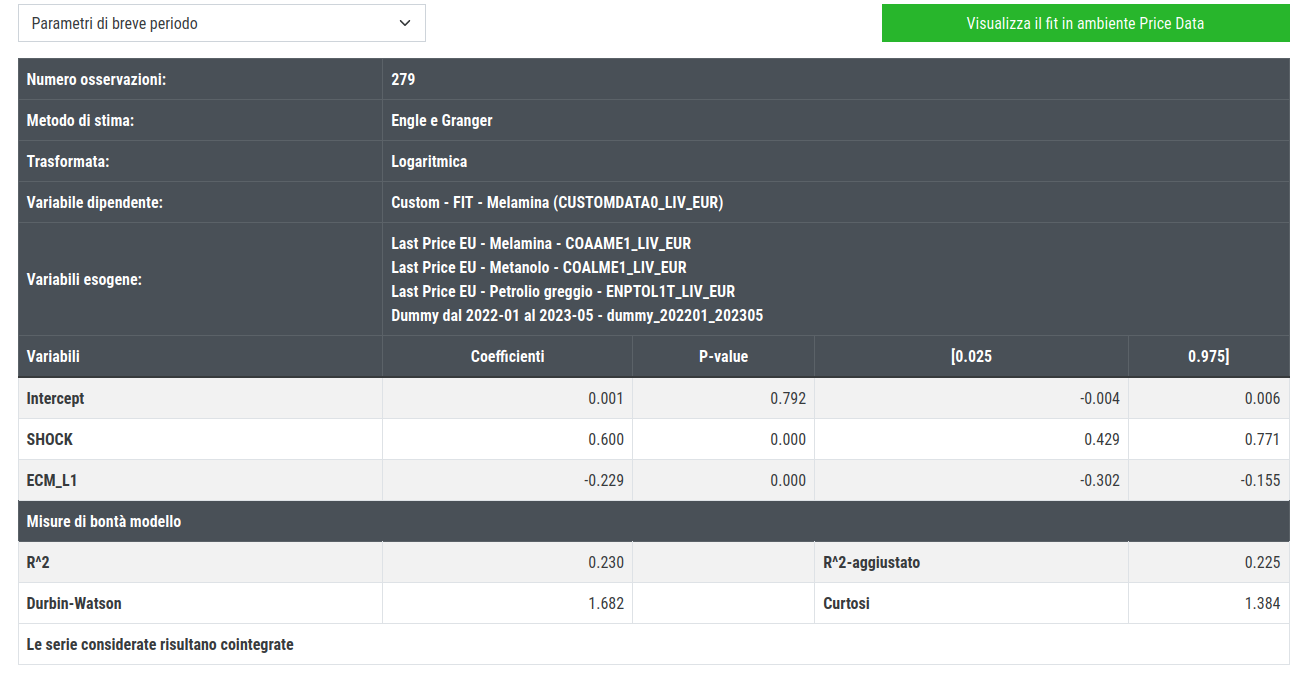Click the Durbin-Watson value 1.682
Screen dimensions: 1308x678
pos(606,603)
